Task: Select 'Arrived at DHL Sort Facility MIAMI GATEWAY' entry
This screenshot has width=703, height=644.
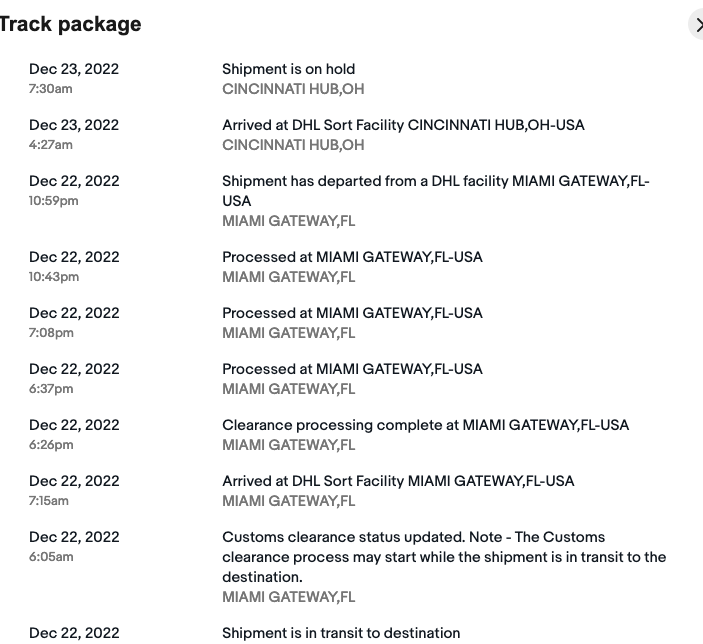Action: (398, 481)
